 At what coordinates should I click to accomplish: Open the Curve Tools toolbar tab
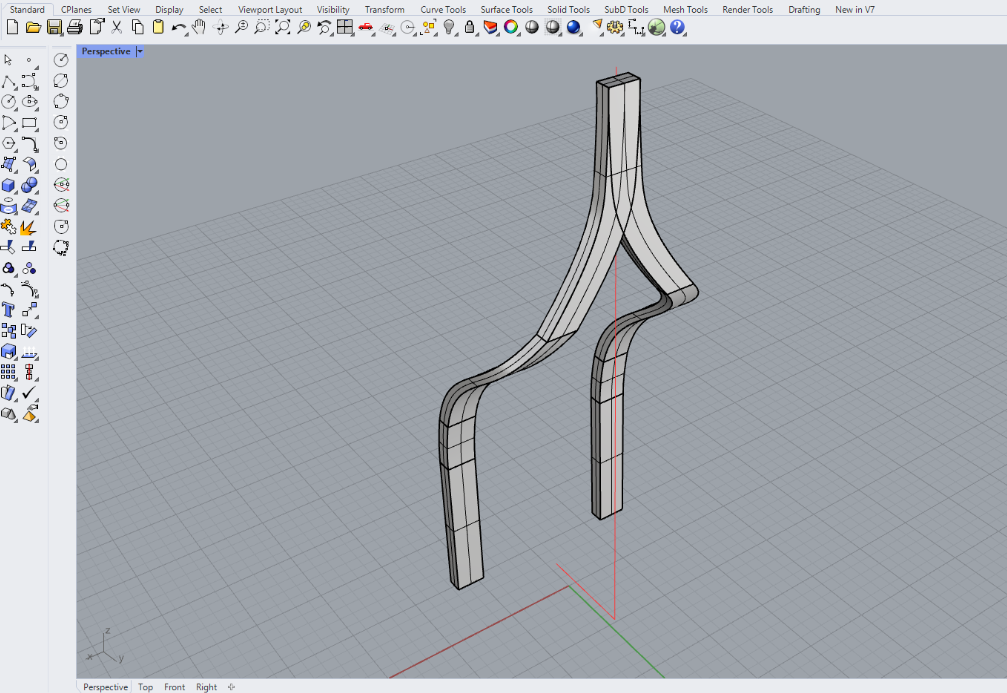point(443,10)
